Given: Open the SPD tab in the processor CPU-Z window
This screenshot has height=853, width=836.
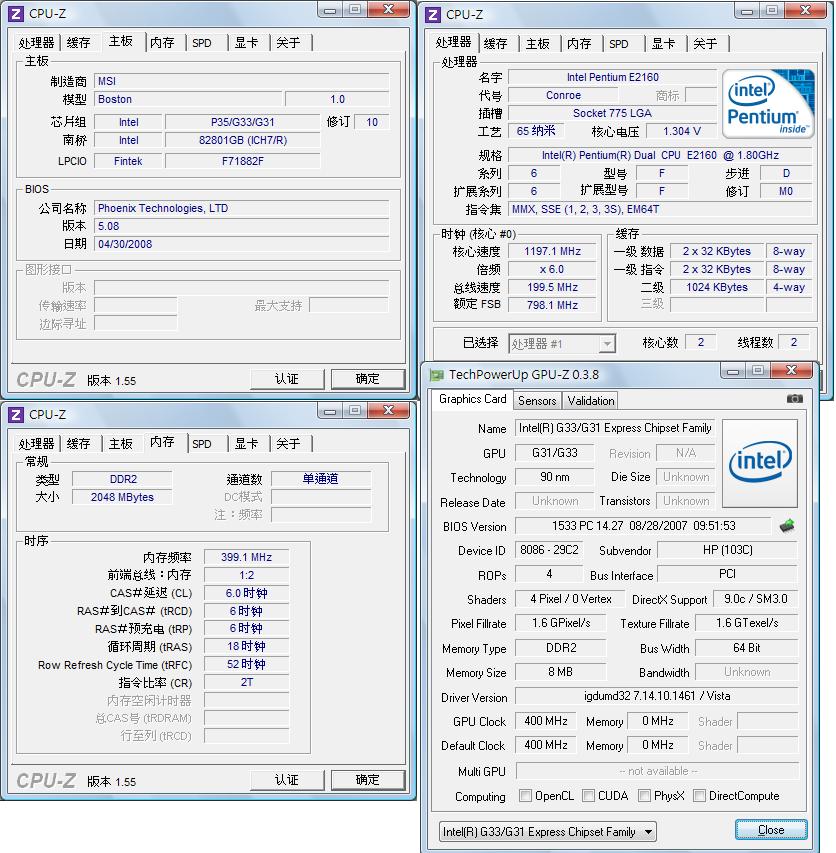Looking at the screenshot, I should click(x=619, y=44).
